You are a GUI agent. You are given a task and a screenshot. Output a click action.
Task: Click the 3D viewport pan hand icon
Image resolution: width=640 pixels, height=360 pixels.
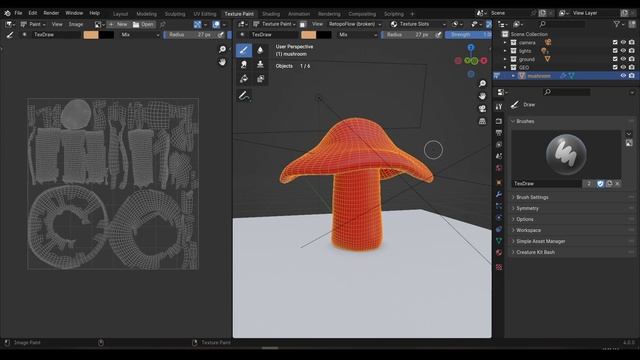(x=482, y=96)
